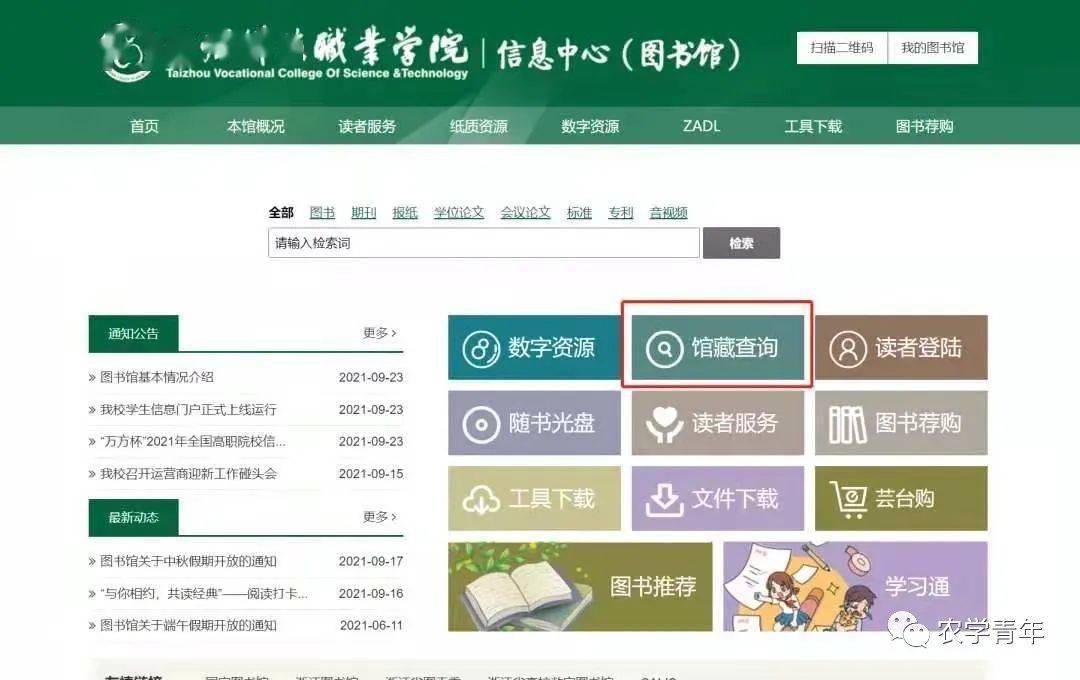Open the 芸台购 shopping cart tile
This screenshot has width=1080, height=680.
pyautogui.click(x=901, y=498)
